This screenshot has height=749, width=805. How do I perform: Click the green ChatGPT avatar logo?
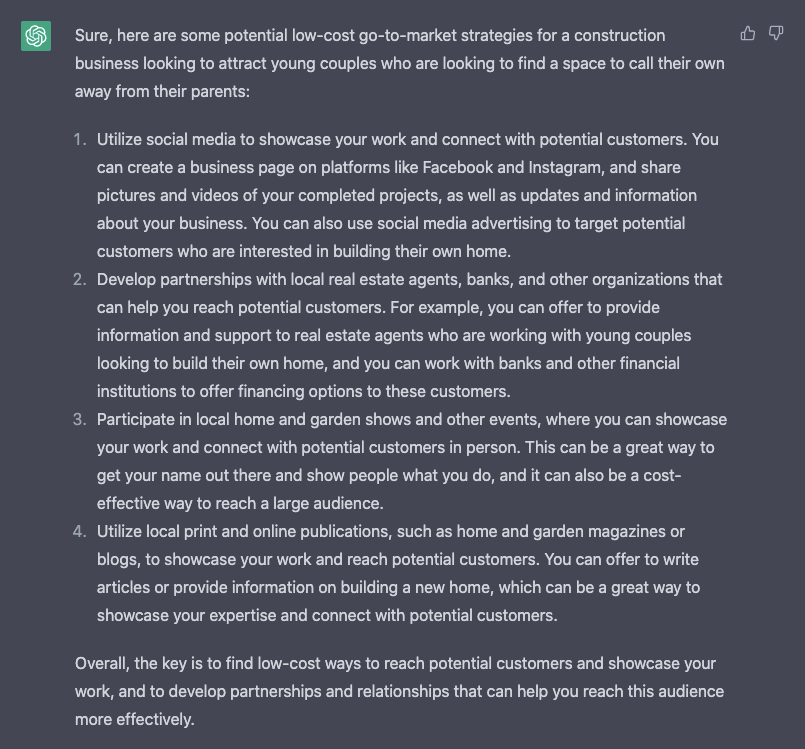[x=36, y=36]
